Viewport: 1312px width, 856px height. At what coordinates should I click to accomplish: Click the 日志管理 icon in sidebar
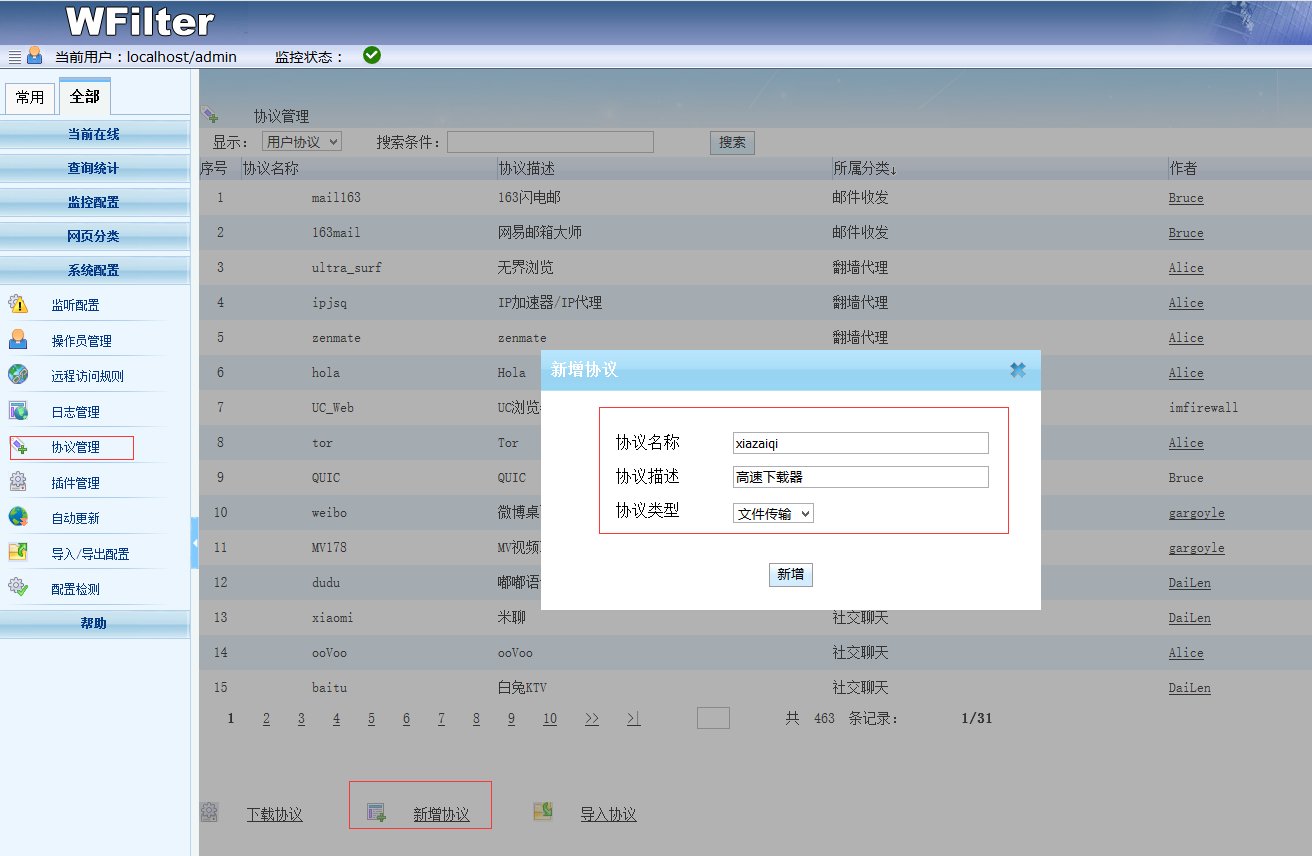[x=18, y=411]
